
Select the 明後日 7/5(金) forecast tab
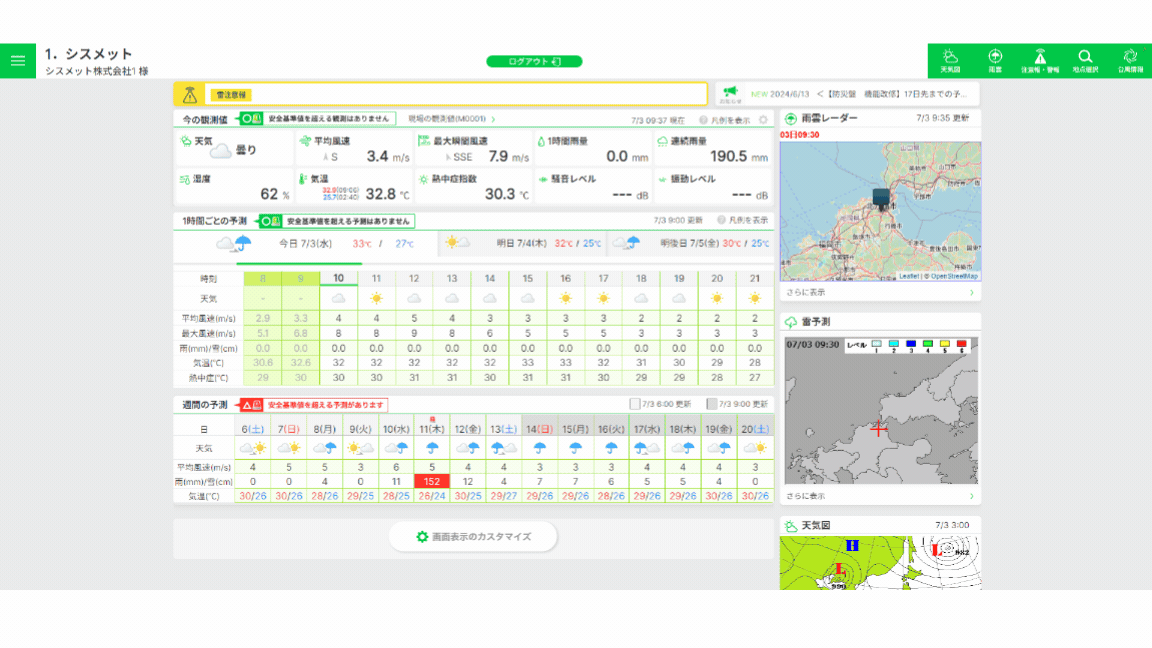coord(691,243)
